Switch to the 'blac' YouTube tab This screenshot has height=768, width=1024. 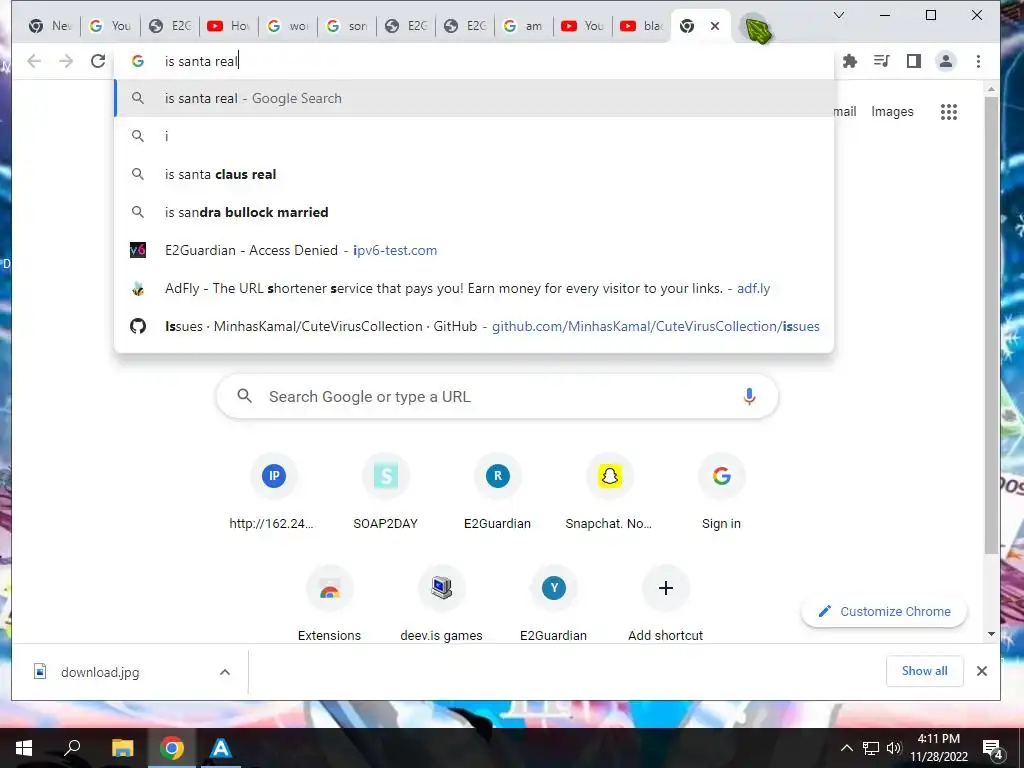coord(641,26)
